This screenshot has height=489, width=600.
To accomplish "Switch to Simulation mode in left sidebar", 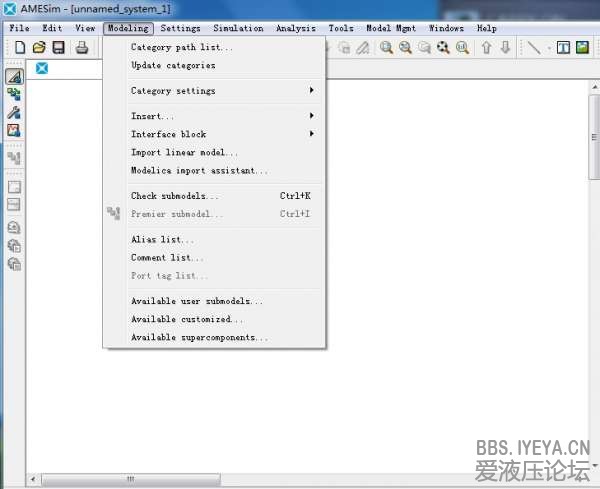I will (x=14, y=130).
